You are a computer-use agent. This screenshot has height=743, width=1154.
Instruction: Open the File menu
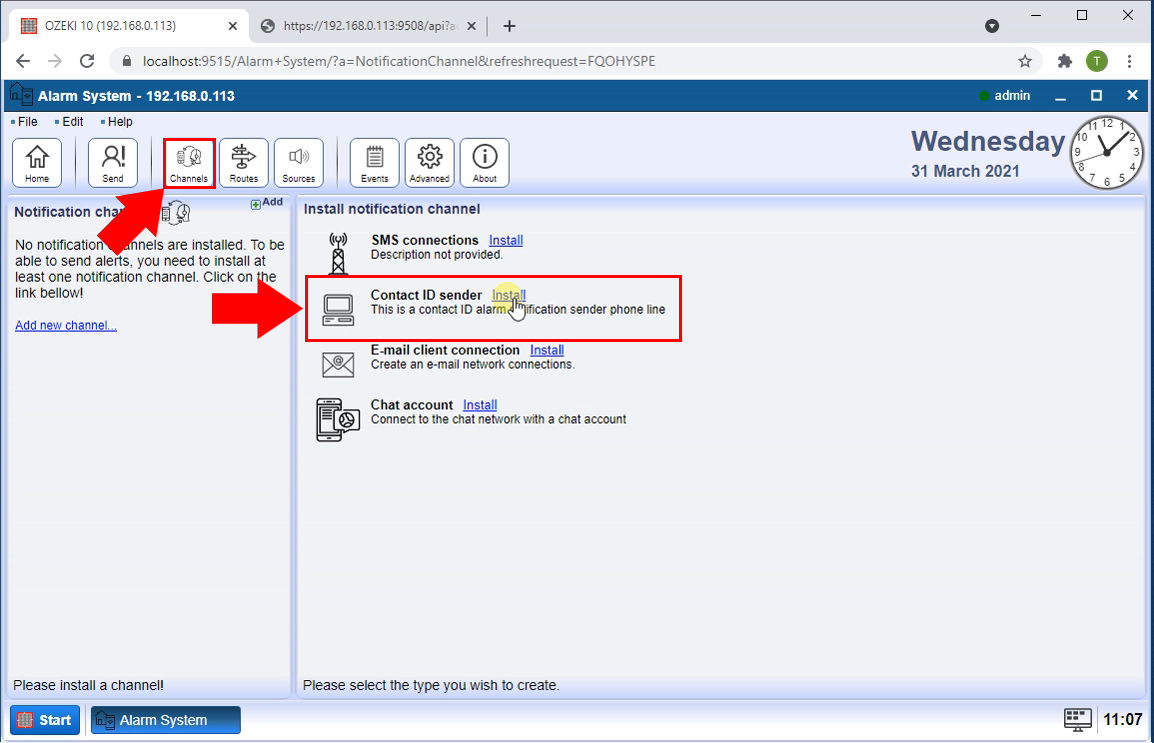point(27,121)
